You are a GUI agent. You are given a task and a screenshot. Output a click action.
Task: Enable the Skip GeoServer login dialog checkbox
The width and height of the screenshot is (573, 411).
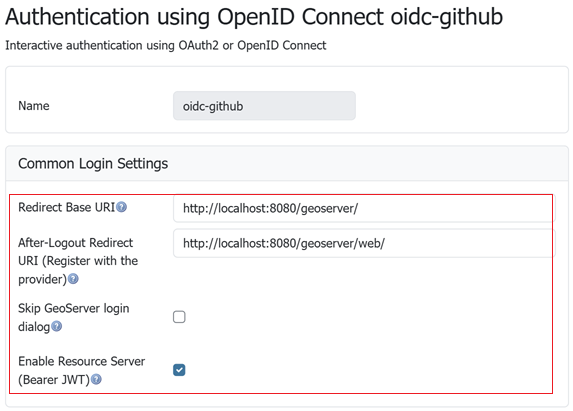[179, 317]
